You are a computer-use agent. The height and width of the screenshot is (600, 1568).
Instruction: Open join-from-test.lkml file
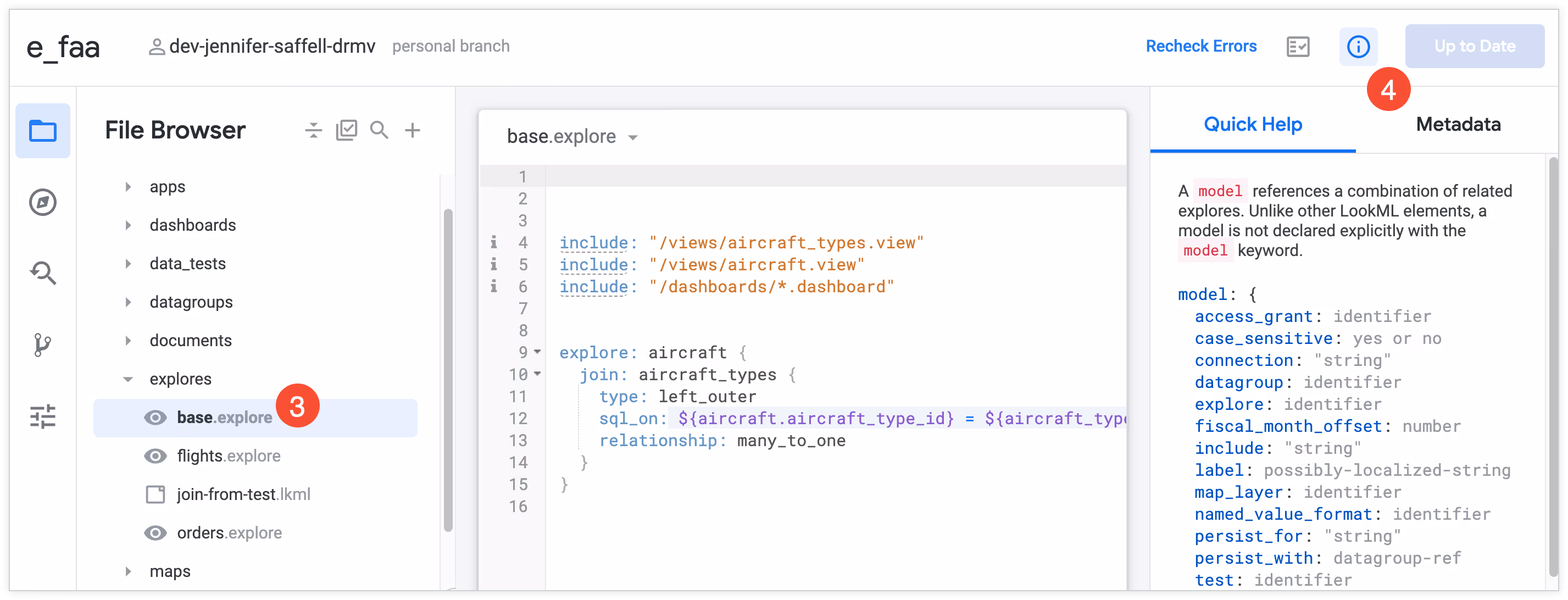coord(243,495)
